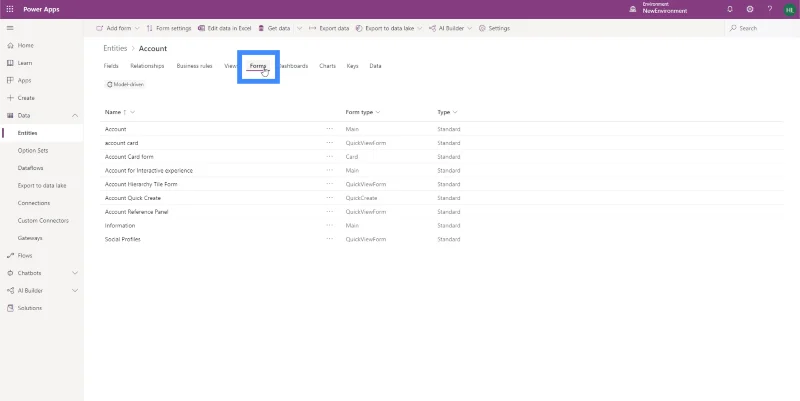Collapse the Data section in sidebar
This screenshot has height=401, width=800.
(x=75, y=115)
